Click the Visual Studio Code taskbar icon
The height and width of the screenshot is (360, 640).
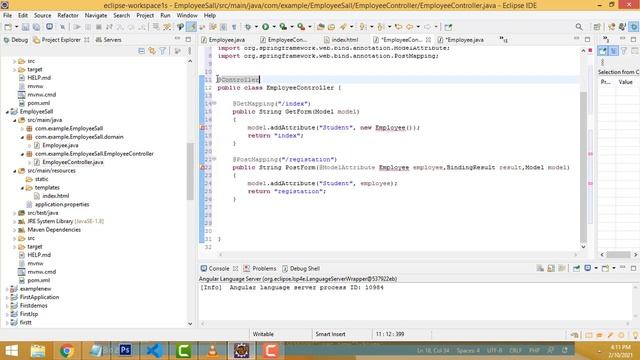pyautogui.click(x=155, y=350)
